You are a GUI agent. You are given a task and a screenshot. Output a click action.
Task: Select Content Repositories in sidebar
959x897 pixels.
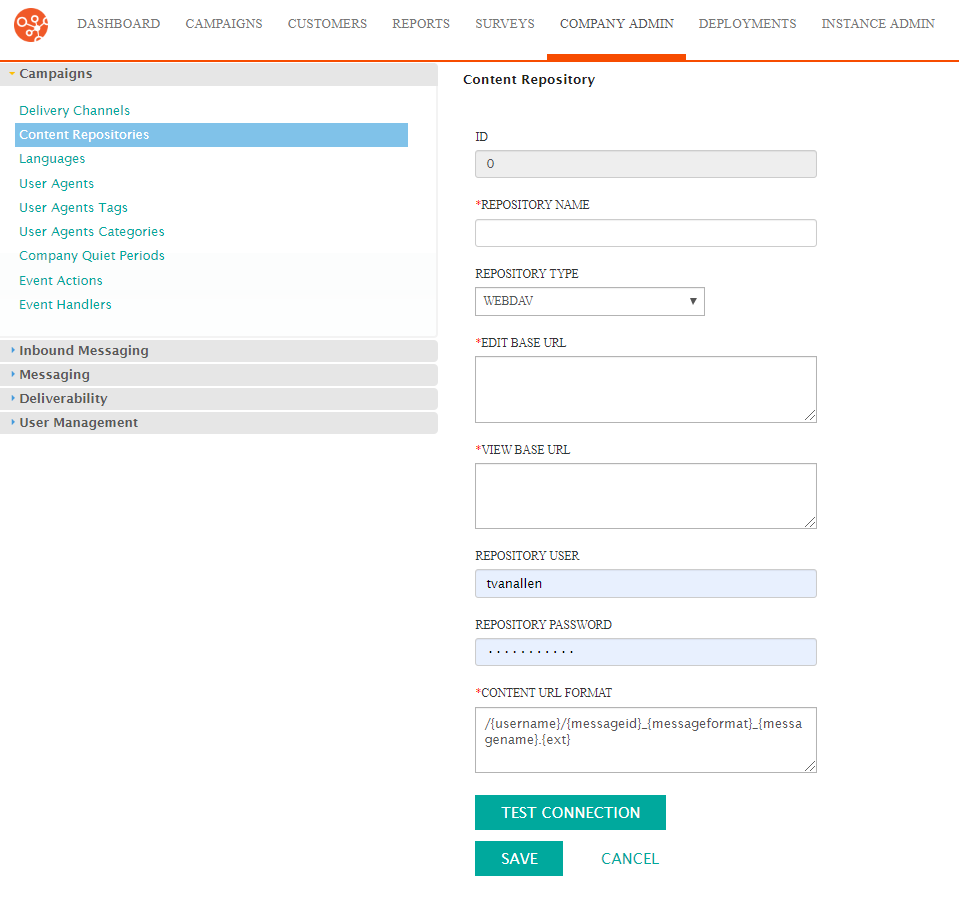click(x=211, y=135)
